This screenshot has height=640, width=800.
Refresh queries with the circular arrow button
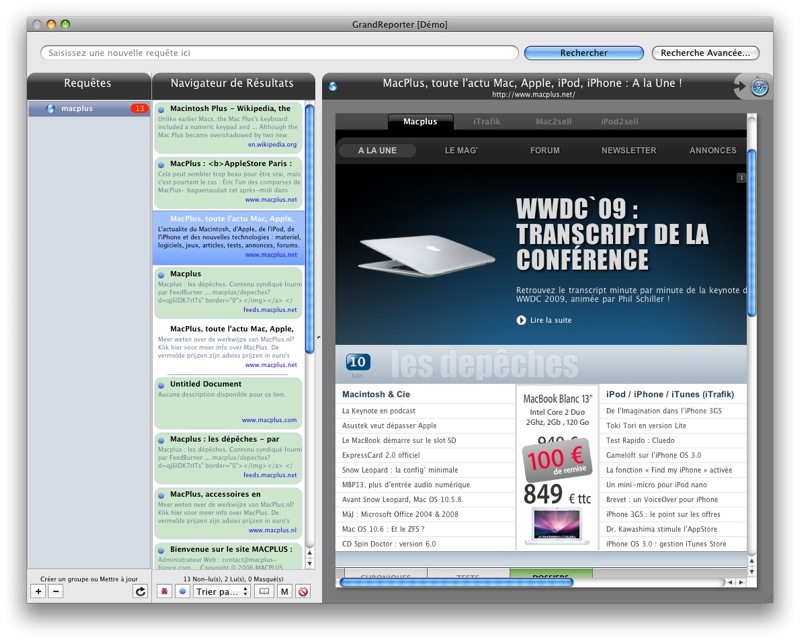[x=140, y=592]
